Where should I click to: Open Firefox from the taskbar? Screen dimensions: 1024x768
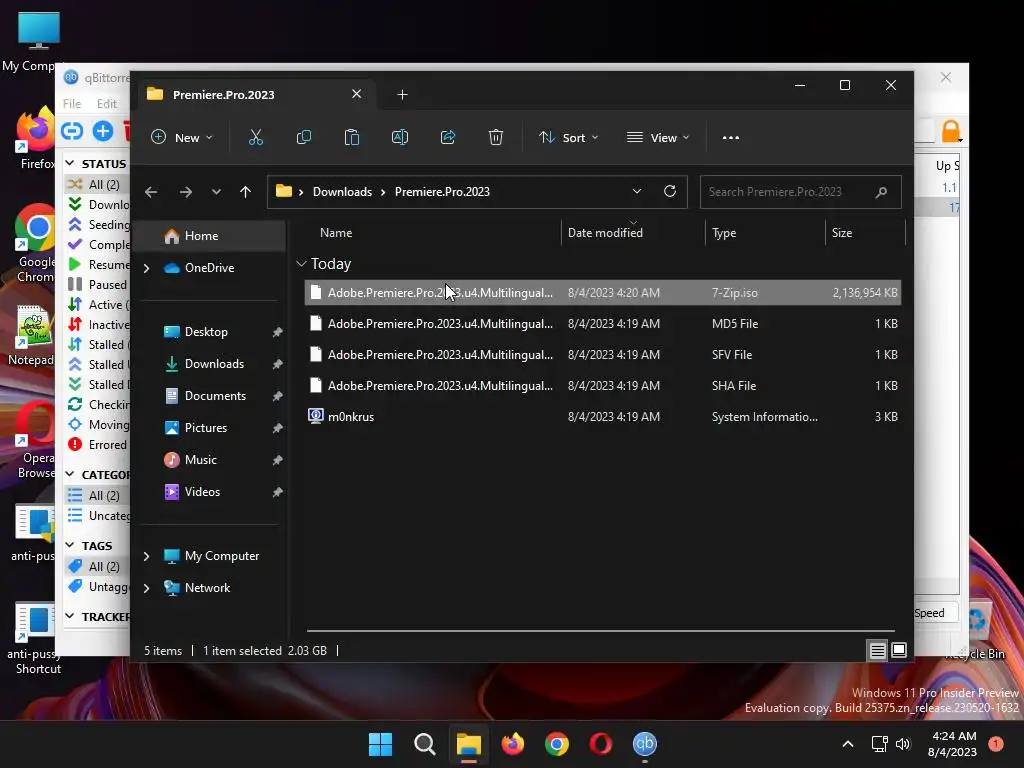513,744
